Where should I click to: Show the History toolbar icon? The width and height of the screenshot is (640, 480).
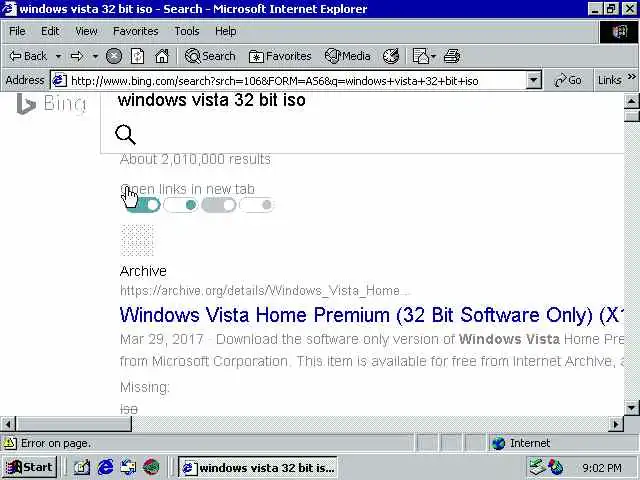[391, 56]
